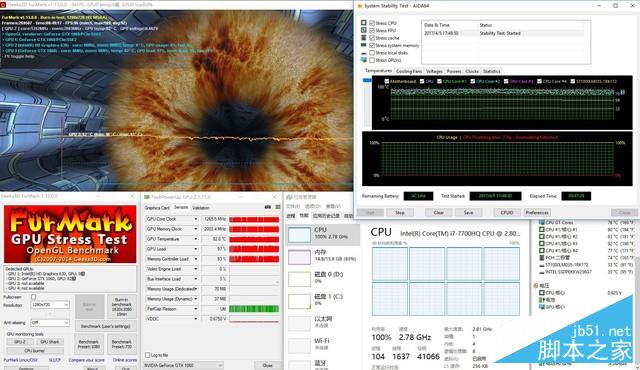Screen dimensions: 640x370
Task: Toggle Motherboard graph legend checkbox
Action: 387,81
